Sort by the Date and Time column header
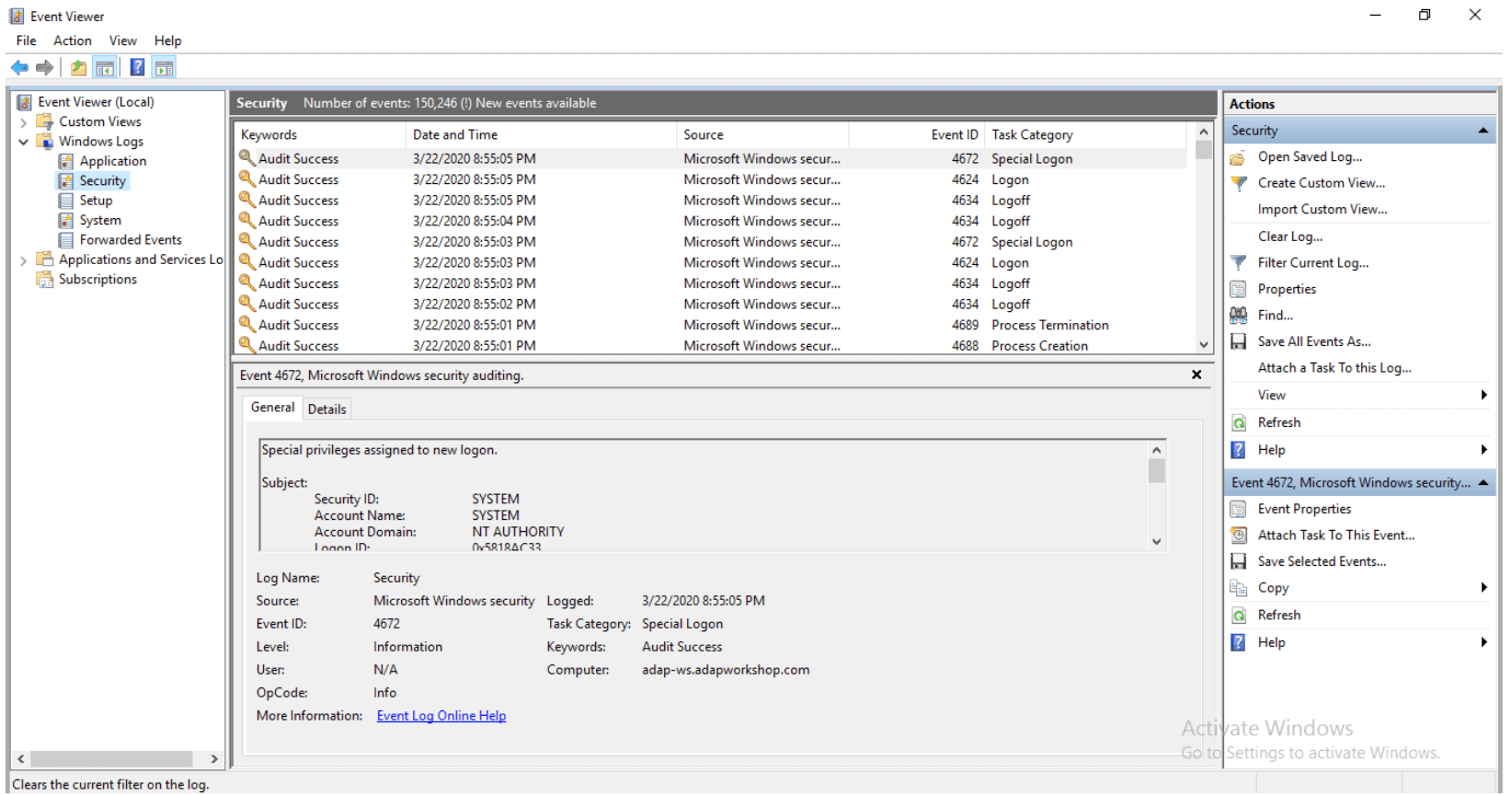Viewport: 1512px width, 795px height. tap(541, 135)
